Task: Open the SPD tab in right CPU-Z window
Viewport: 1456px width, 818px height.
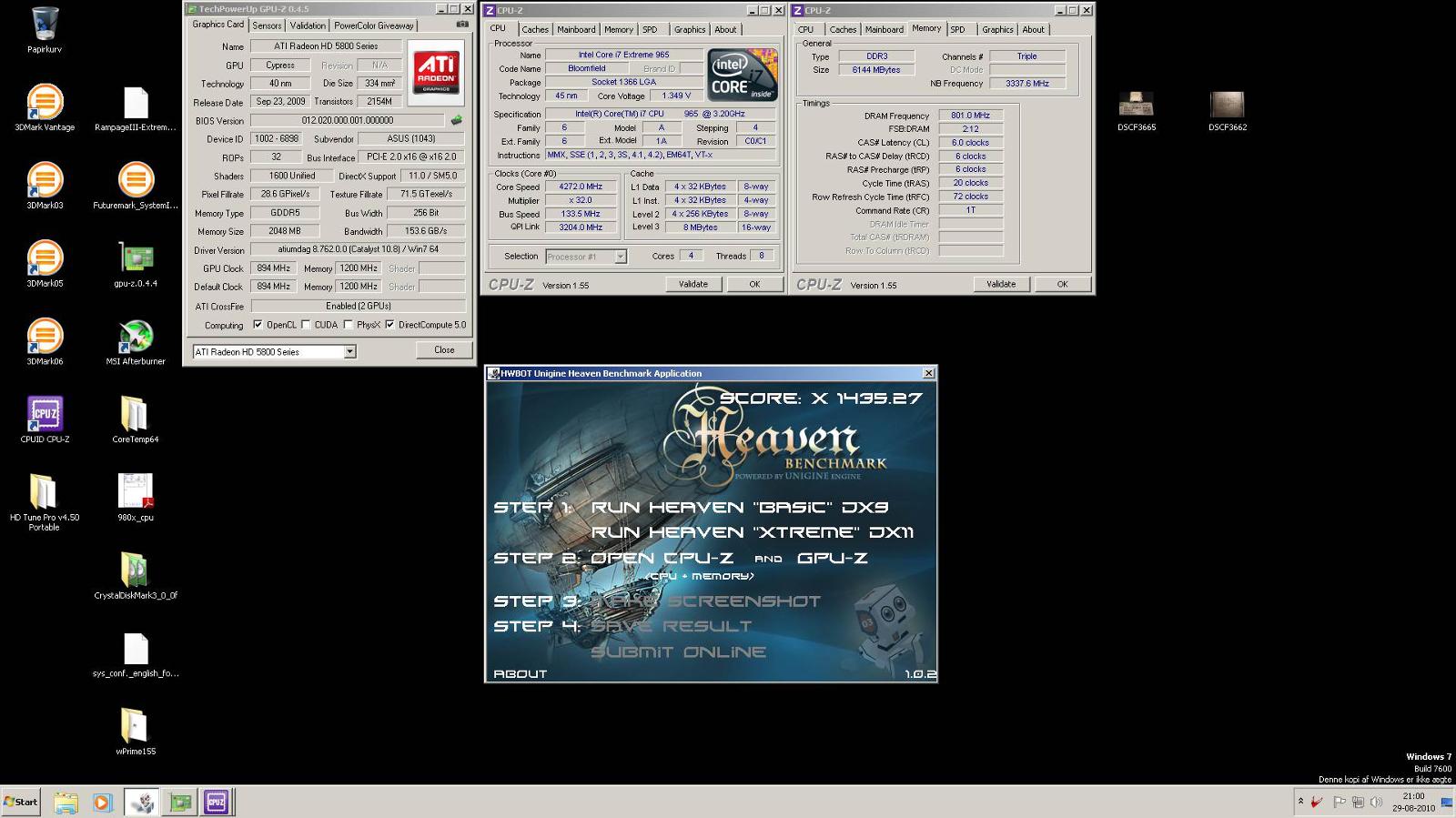Action: click(x=958, y=29)
